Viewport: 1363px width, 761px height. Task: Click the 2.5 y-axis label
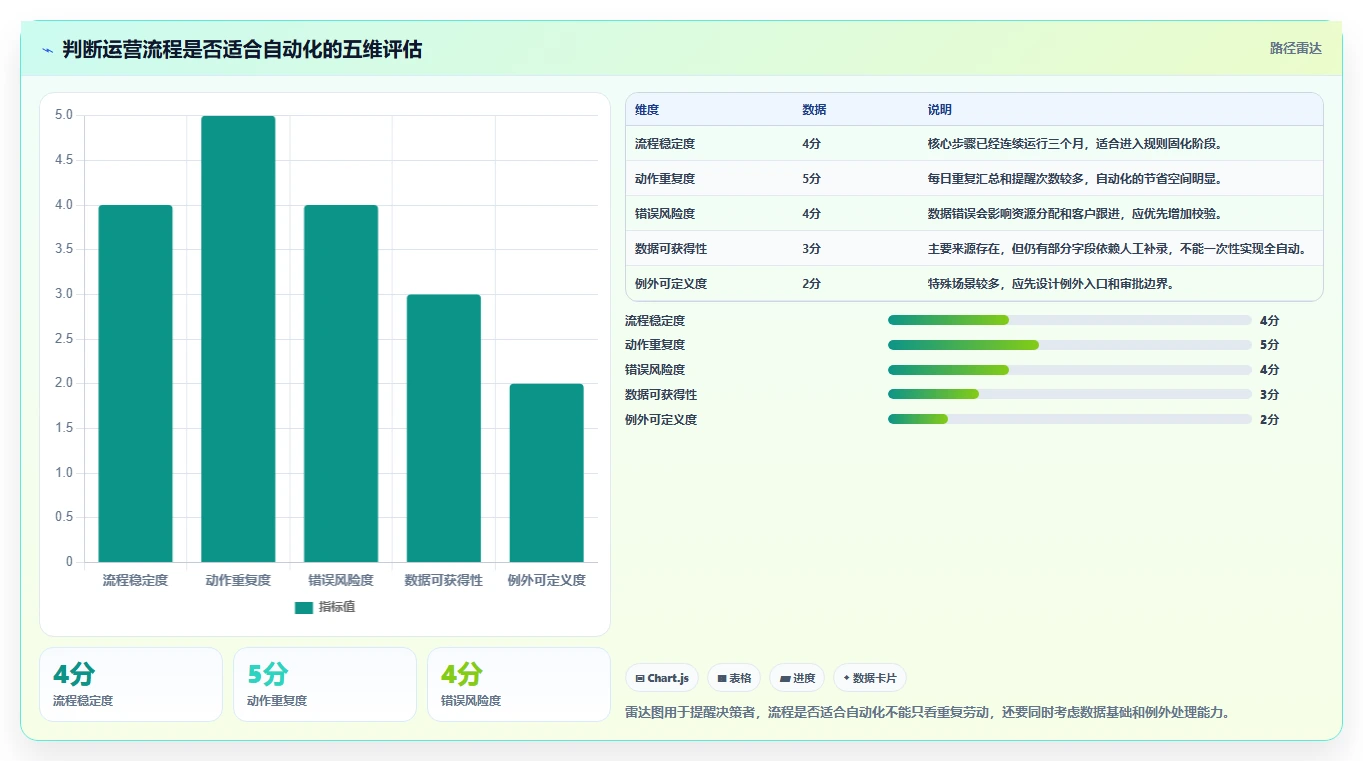[x=64, y=339]
